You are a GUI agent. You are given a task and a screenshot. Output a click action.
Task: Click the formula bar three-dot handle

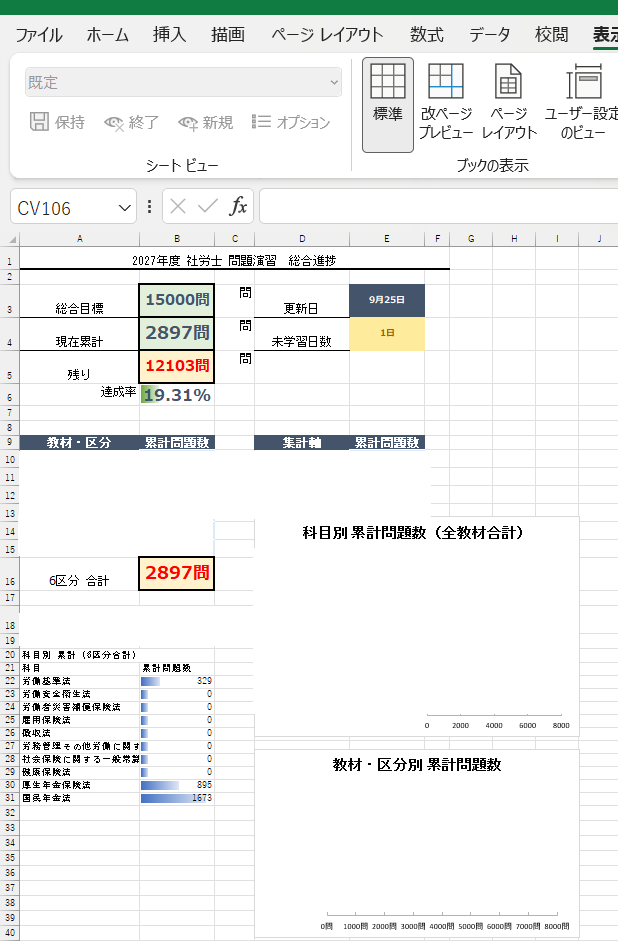[149, 206]
